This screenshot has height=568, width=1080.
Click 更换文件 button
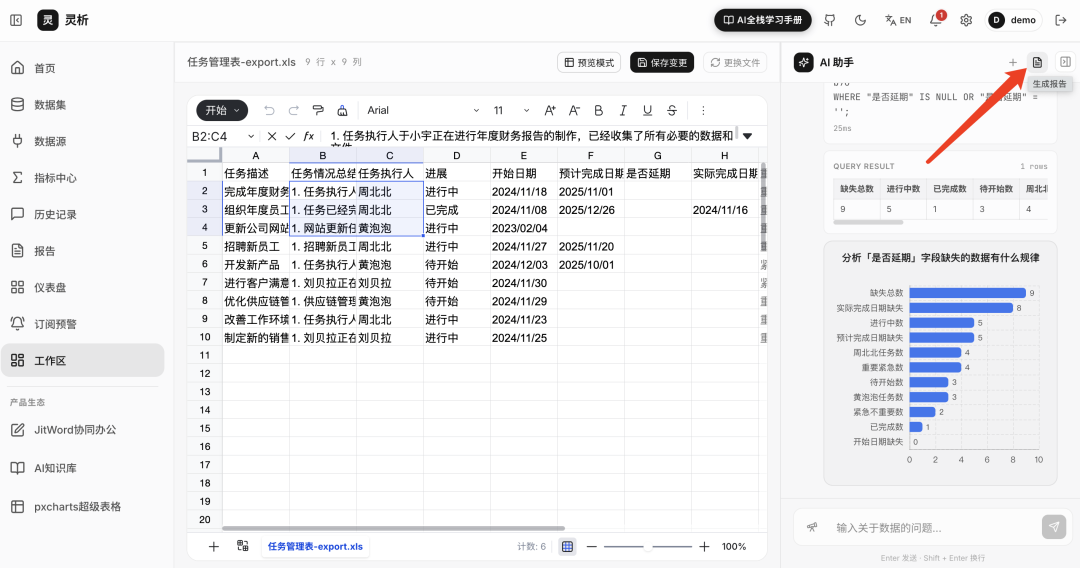[x=735, y=63]
